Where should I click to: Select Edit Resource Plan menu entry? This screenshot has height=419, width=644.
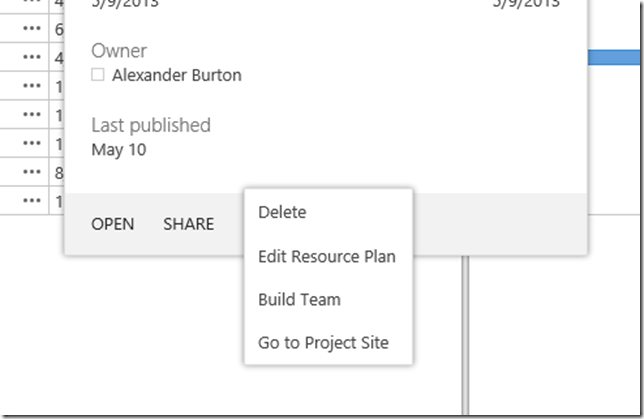coord(327,256)
